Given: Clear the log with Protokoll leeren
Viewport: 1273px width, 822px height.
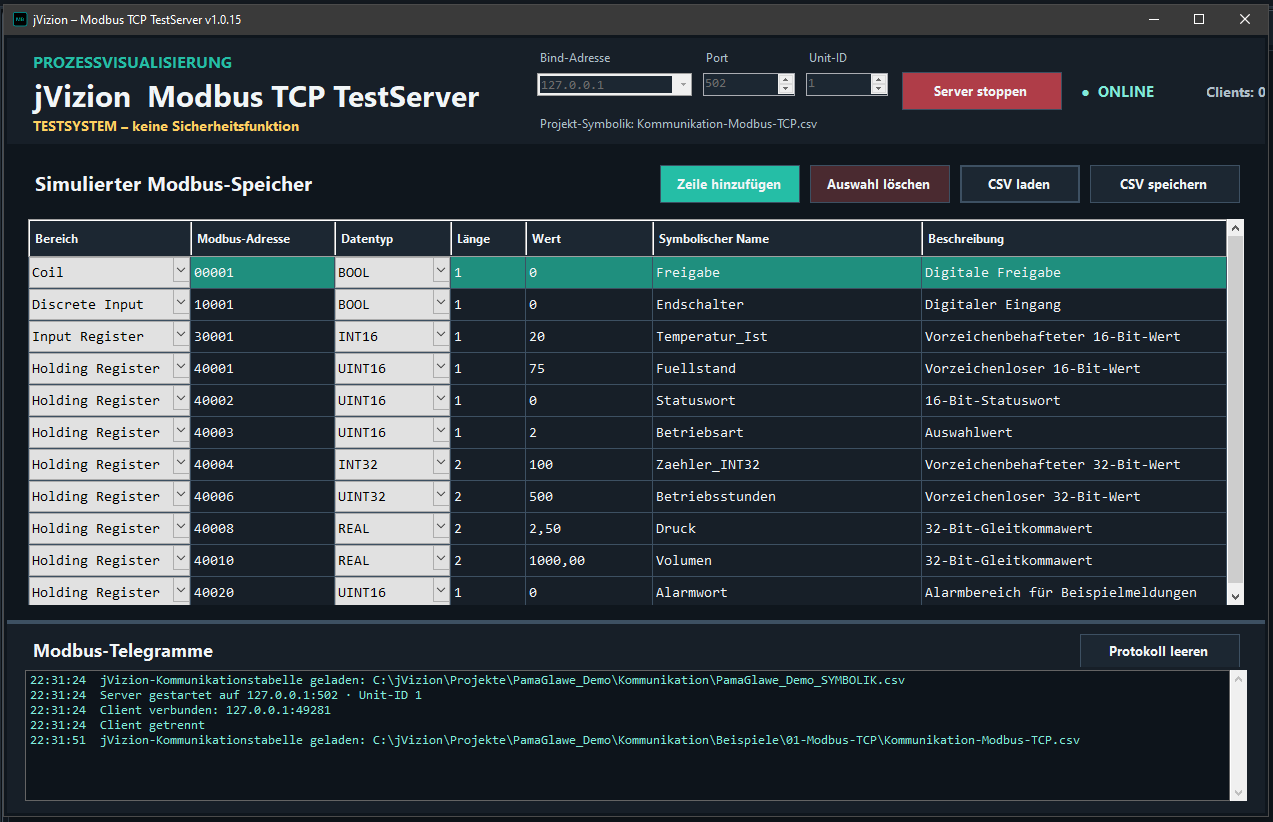Looking at the screenshot, I should [x=1159, y=651].
